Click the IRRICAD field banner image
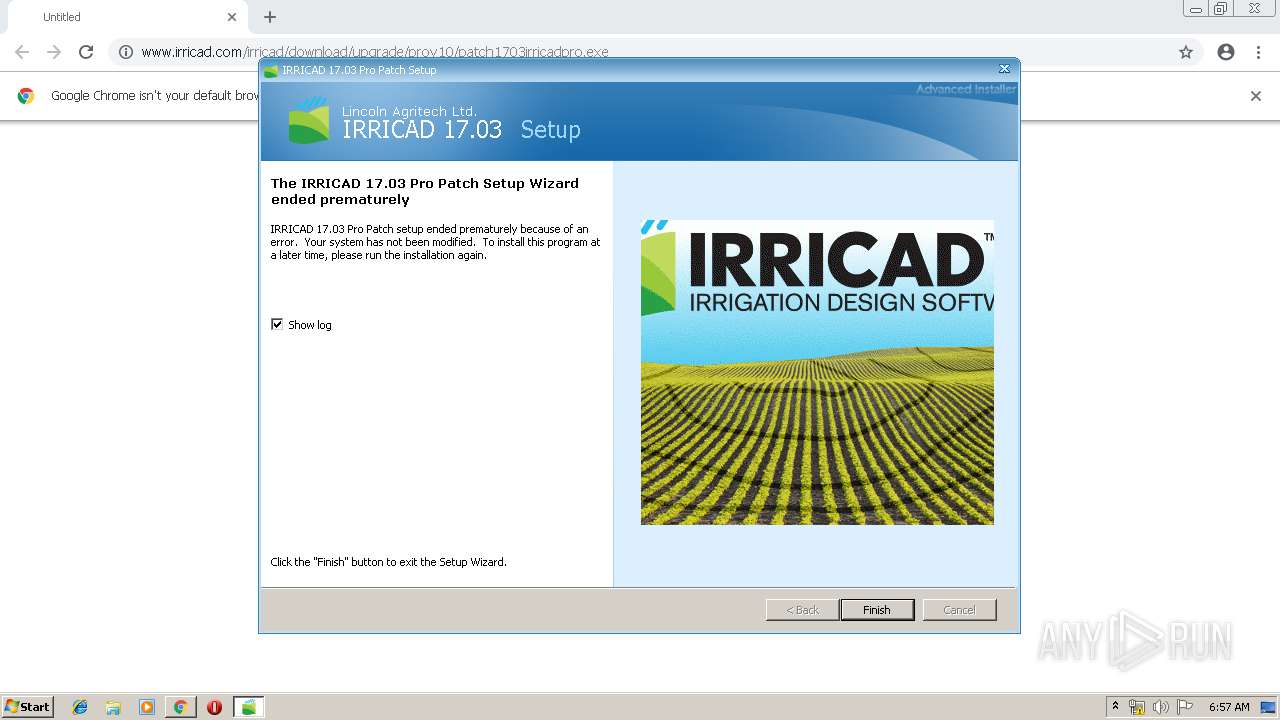Viewport: 1280px width, 720px height. [x=817, y=372]
